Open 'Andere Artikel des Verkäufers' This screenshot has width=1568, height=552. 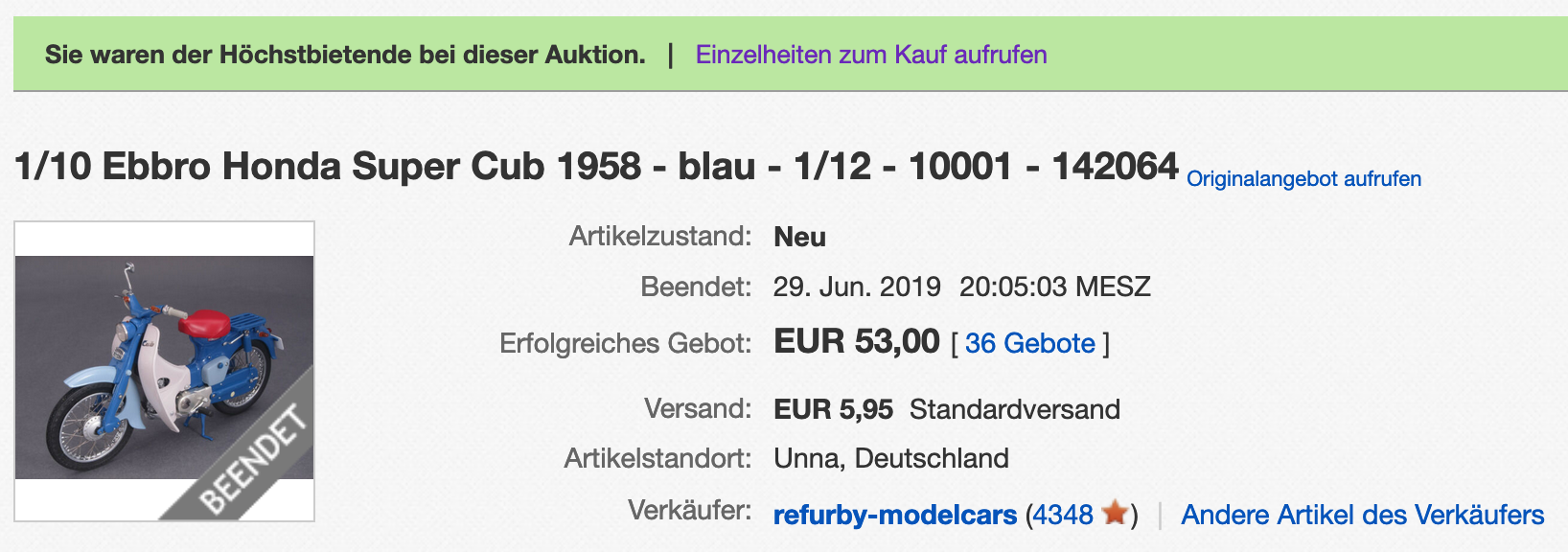click(x=1362, y=515)
